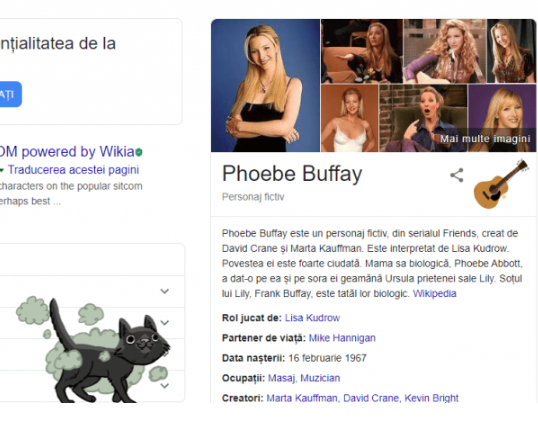
Task: Open Phoebe playing guitar thumbnail
Action: (x=445, y=51)
